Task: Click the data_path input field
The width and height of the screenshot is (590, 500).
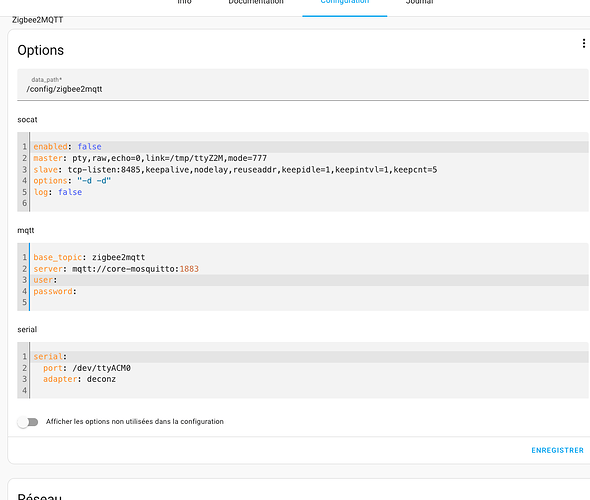Action: [x=303, y=85]
